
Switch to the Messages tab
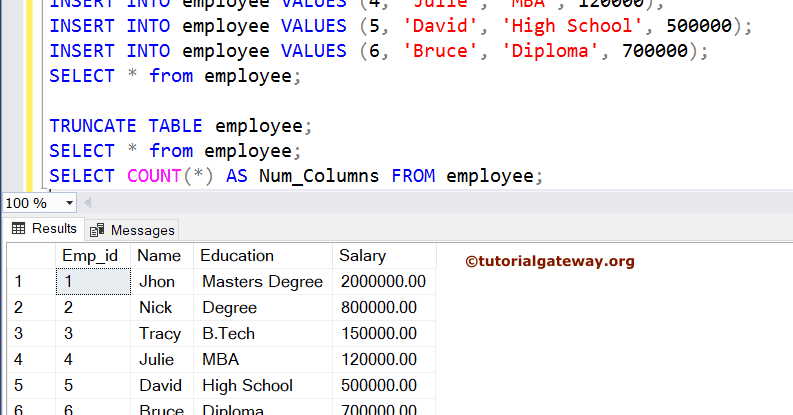[132, 230]
